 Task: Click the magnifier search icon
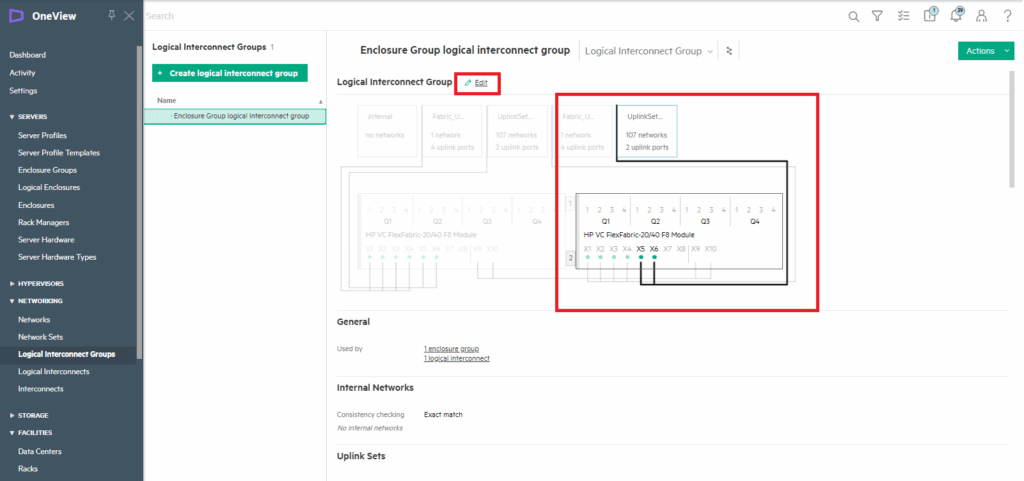[x=854, y=16]
